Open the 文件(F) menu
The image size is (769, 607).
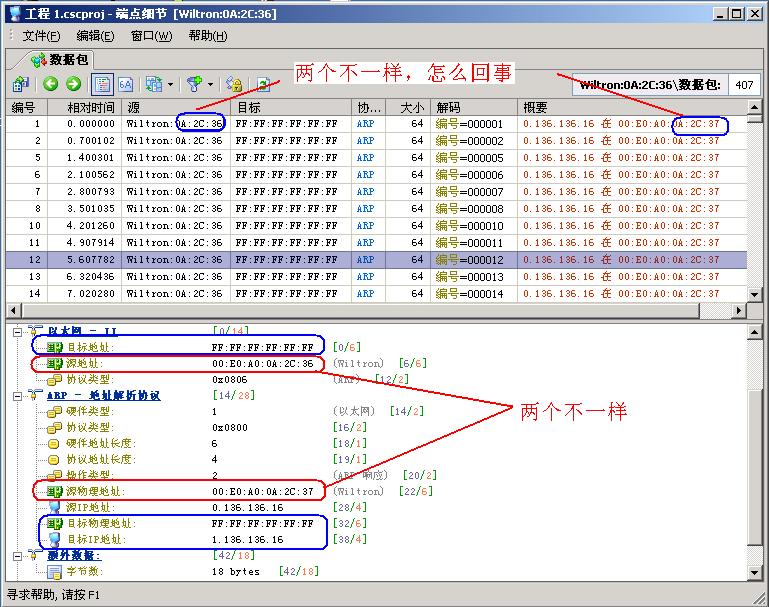pyautogui.click(x=42, y=36)
